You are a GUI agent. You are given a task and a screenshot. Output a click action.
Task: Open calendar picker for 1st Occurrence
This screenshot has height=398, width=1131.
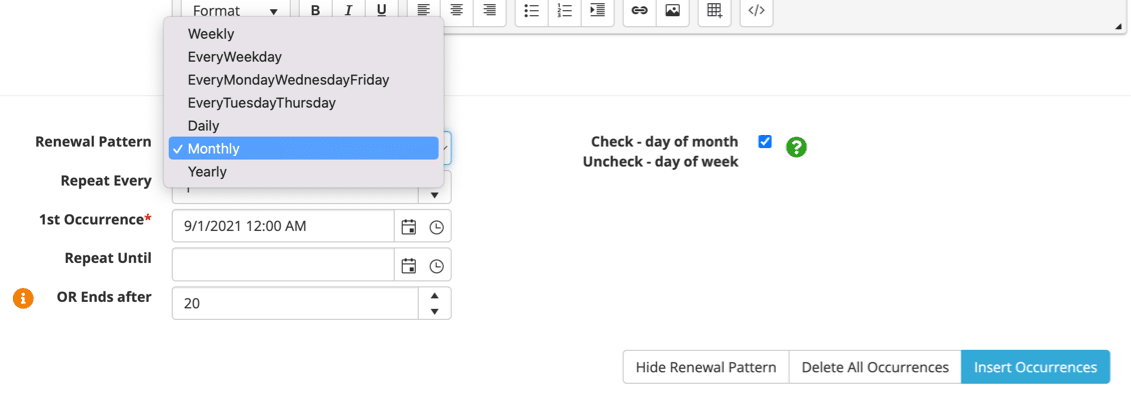click(x=409, y=227)
